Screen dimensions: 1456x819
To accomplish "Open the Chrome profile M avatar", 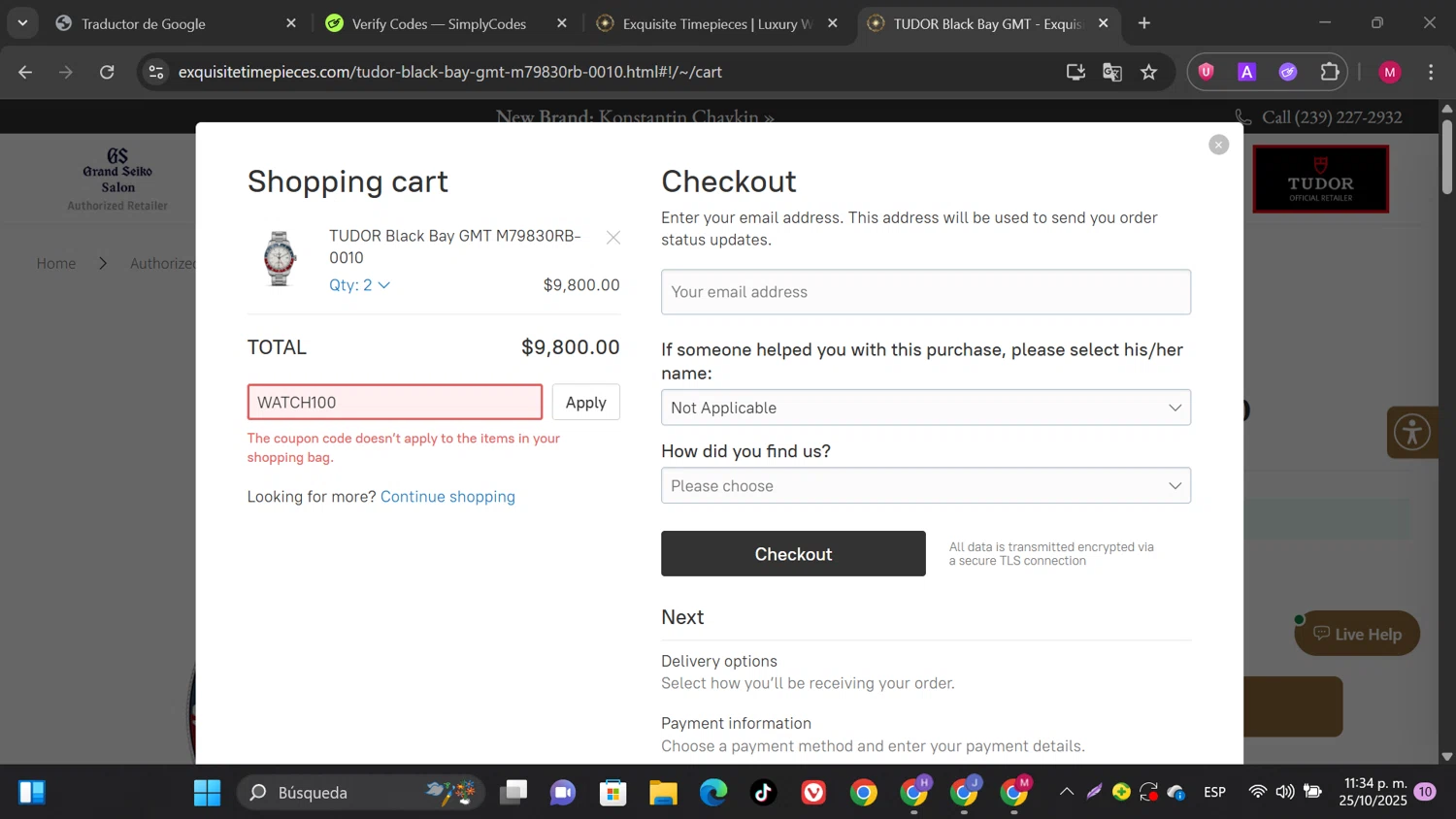I will pyautogui.click(x=1390, y=72).
